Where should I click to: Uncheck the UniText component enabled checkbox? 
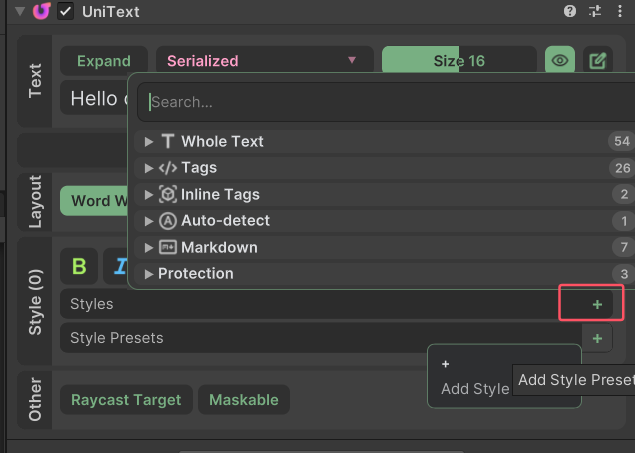point(65,11)
